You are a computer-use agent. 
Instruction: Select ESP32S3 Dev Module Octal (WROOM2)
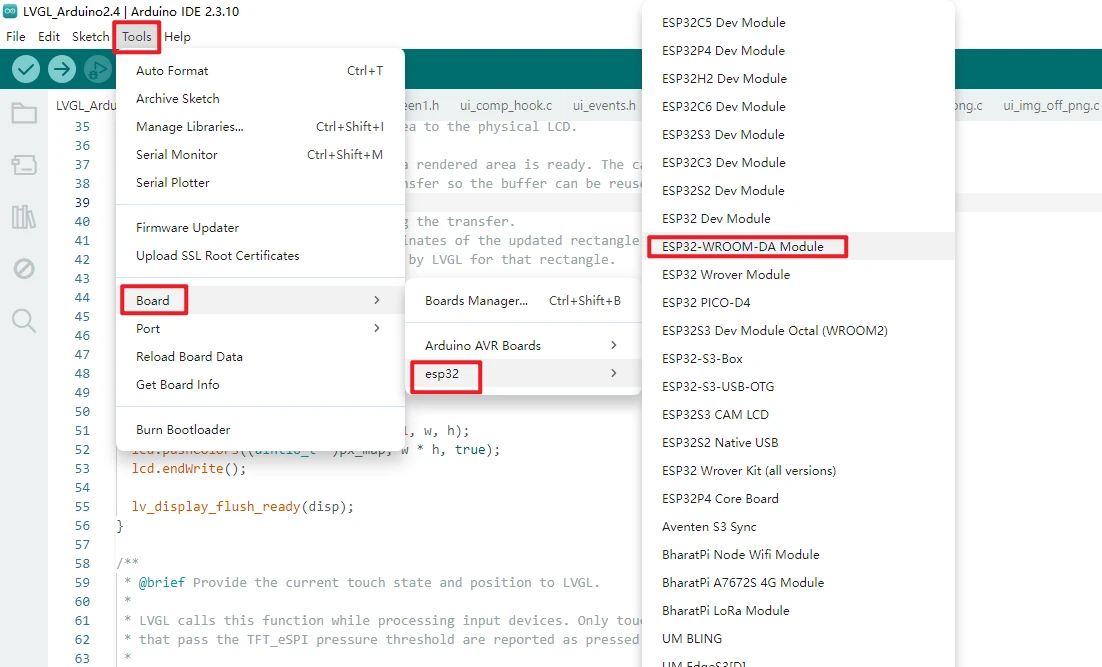(x=799, y=330)
